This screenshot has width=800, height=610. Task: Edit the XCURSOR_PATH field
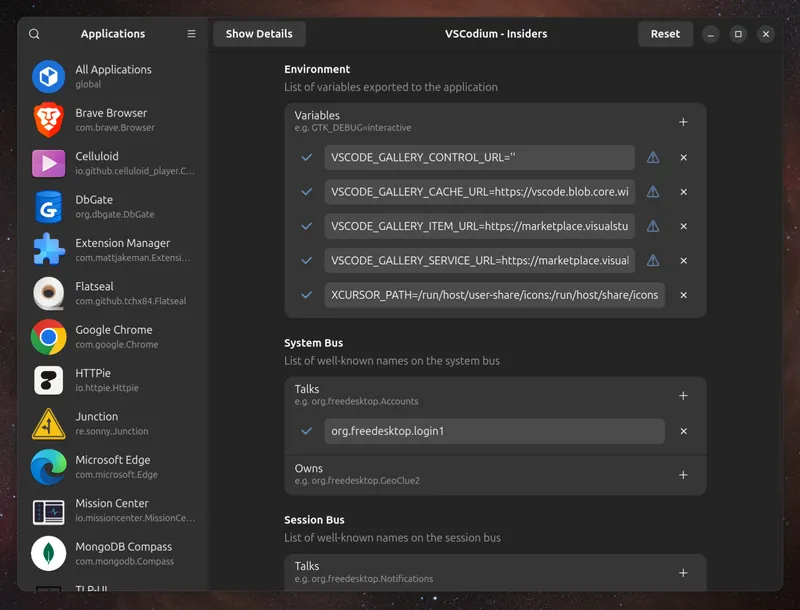point(495,295)
